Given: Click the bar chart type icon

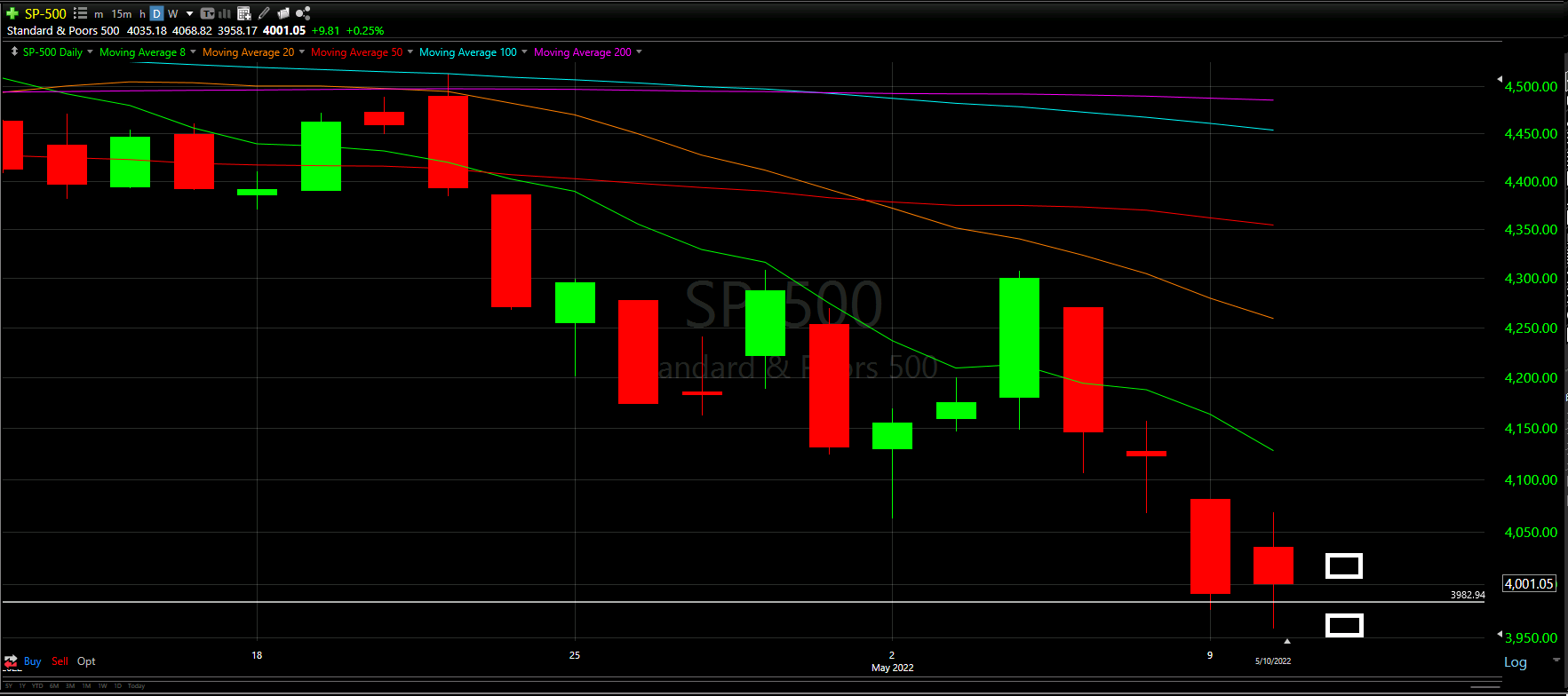Looking at the screenshot, I should (x=225, y=13).
